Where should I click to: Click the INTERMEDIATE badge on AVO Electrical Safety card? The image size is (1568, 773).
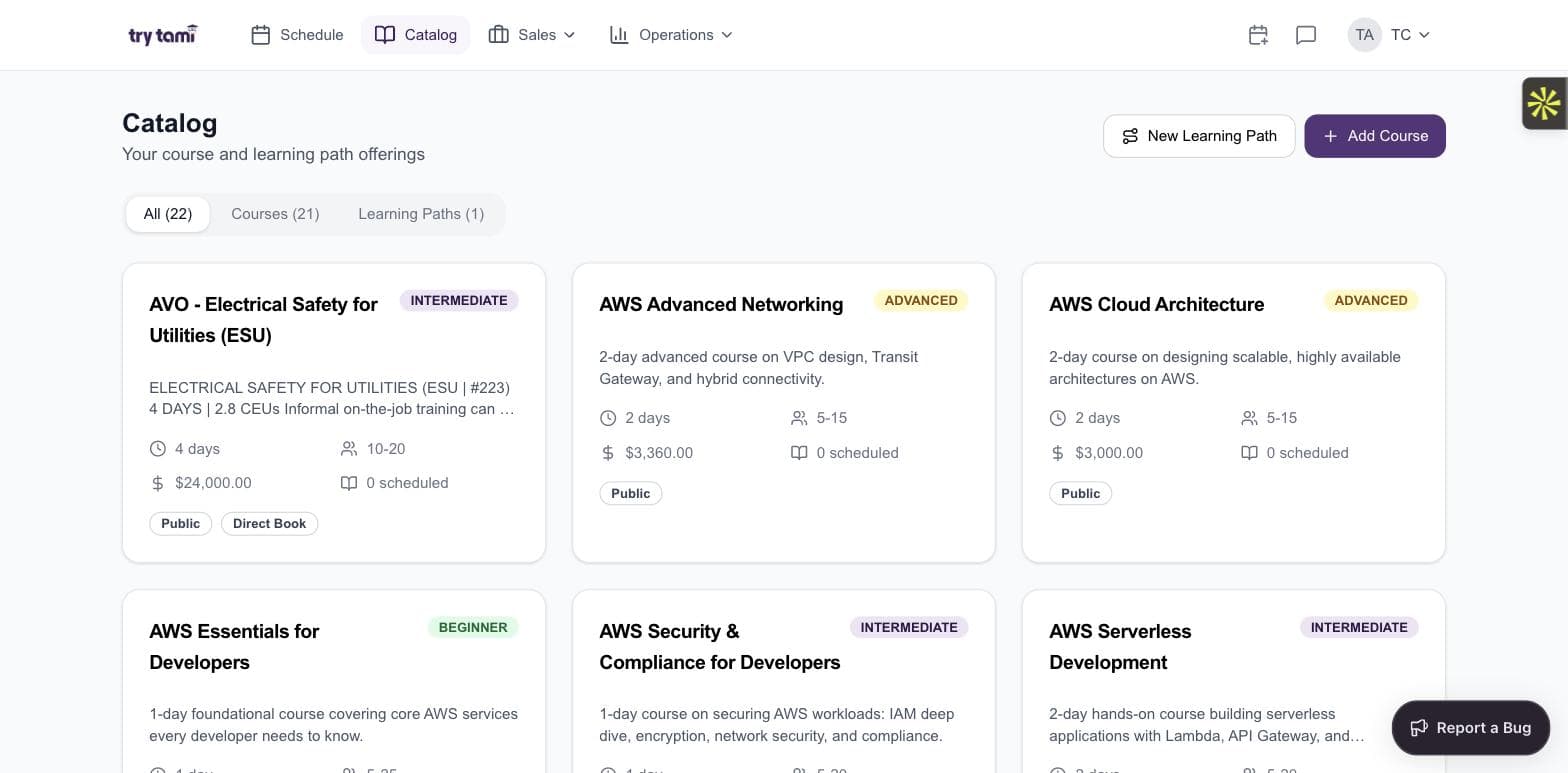pos(459,301)
